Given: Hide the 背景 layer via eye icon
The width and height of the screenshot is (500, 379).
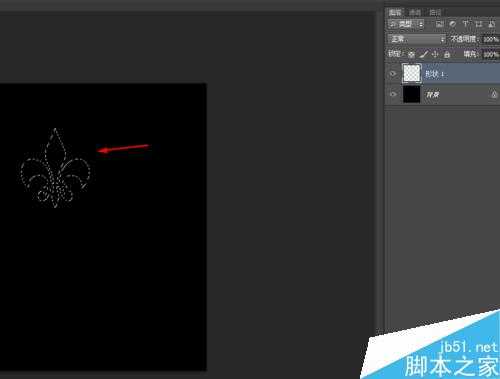Looking at the screenshot, I should (x=393, y=94).
